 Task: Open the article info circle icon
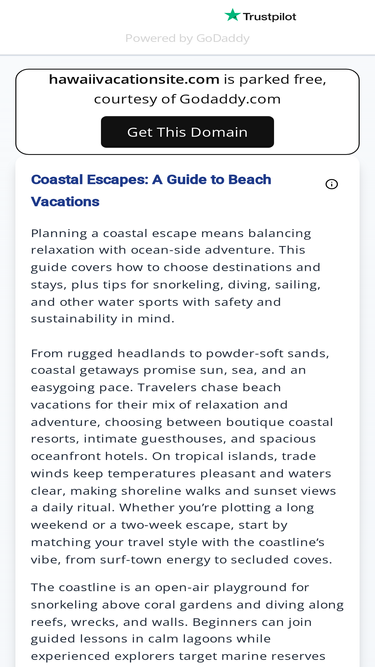pyautogui.click(x=331, y=184)
